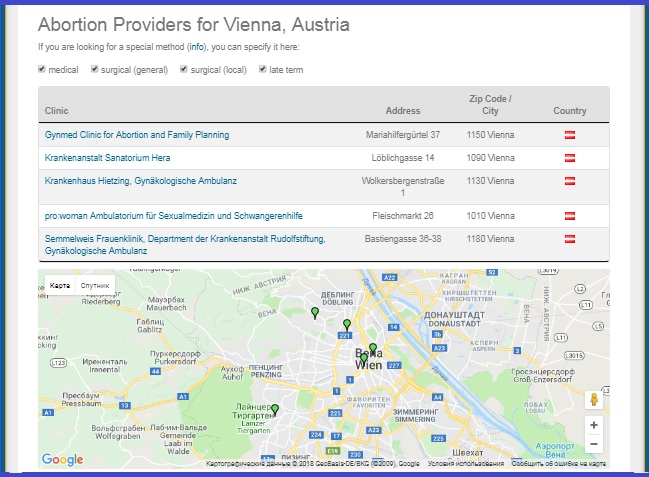Click the Google logo on map
This screenshot has width=649, height=477.
62,459
